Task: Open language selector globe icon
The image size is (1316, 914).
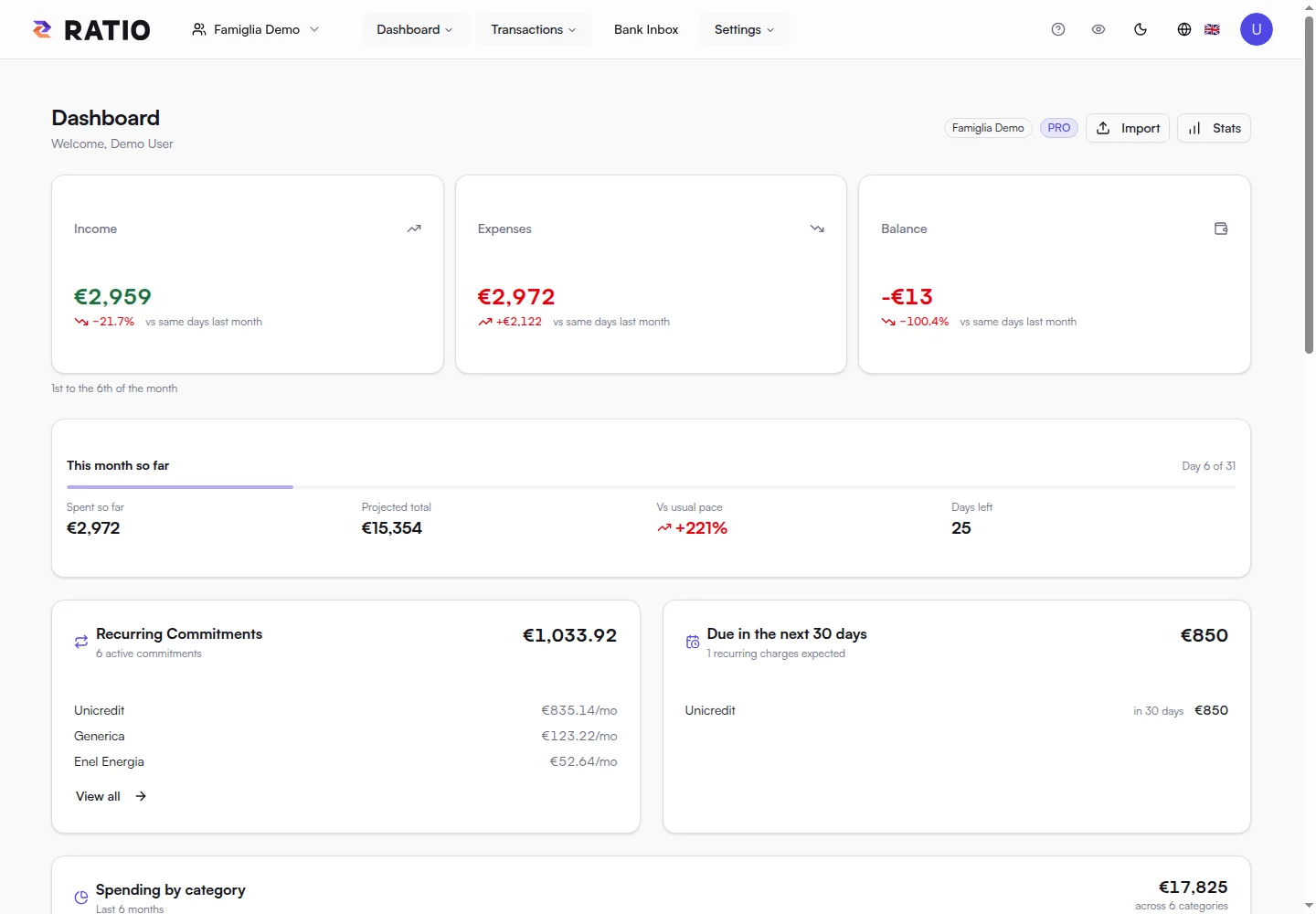Action: click(x=1184, y=29)
